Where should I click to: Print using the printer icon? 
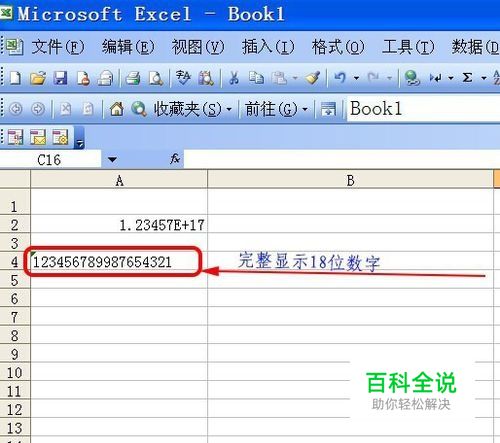point(133,78)
